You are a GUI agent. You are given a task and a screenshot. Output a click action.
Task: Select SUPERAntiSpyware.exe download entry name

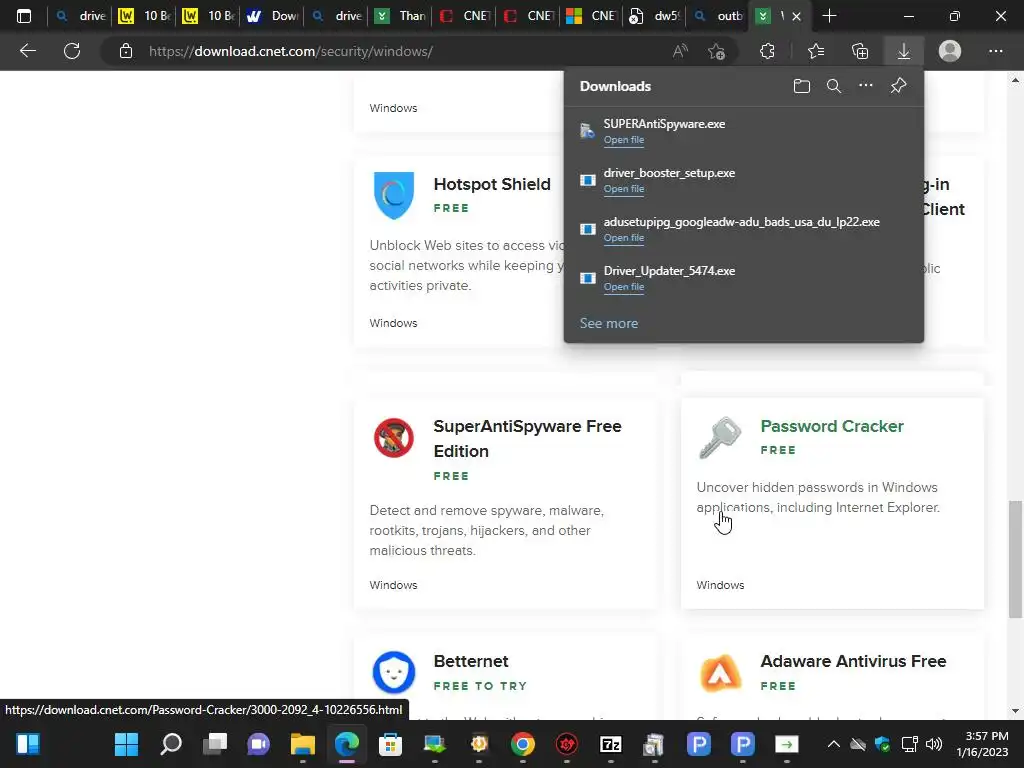pos(664,124)
